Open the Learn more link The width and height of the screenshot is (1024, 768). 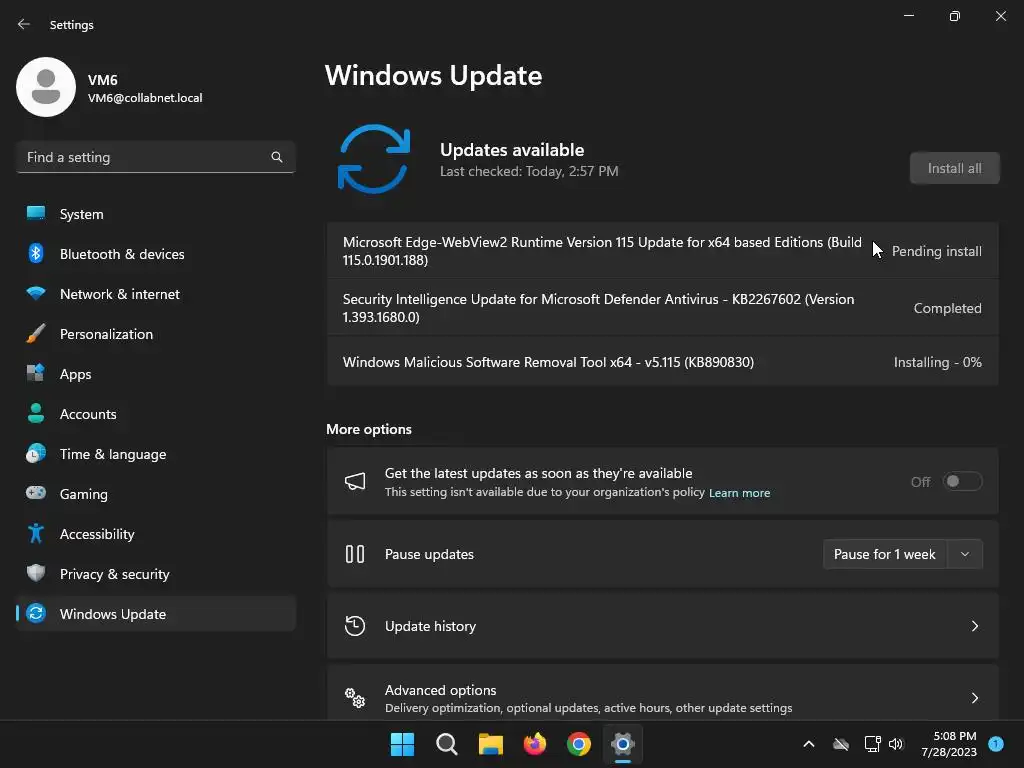click(x=739, y=493)
